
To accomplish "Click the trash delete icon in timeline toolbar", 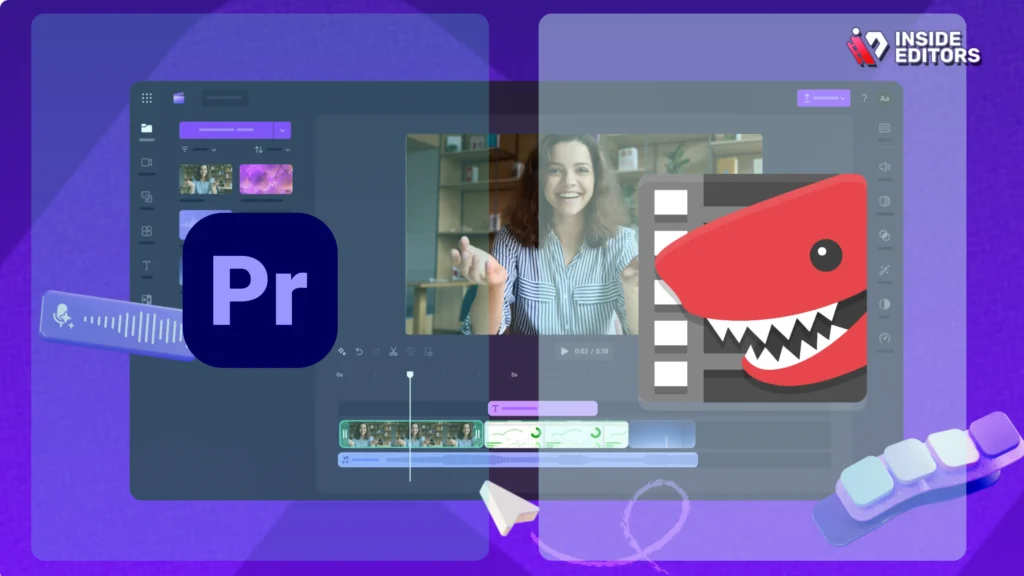I will (x=411, y=351).
